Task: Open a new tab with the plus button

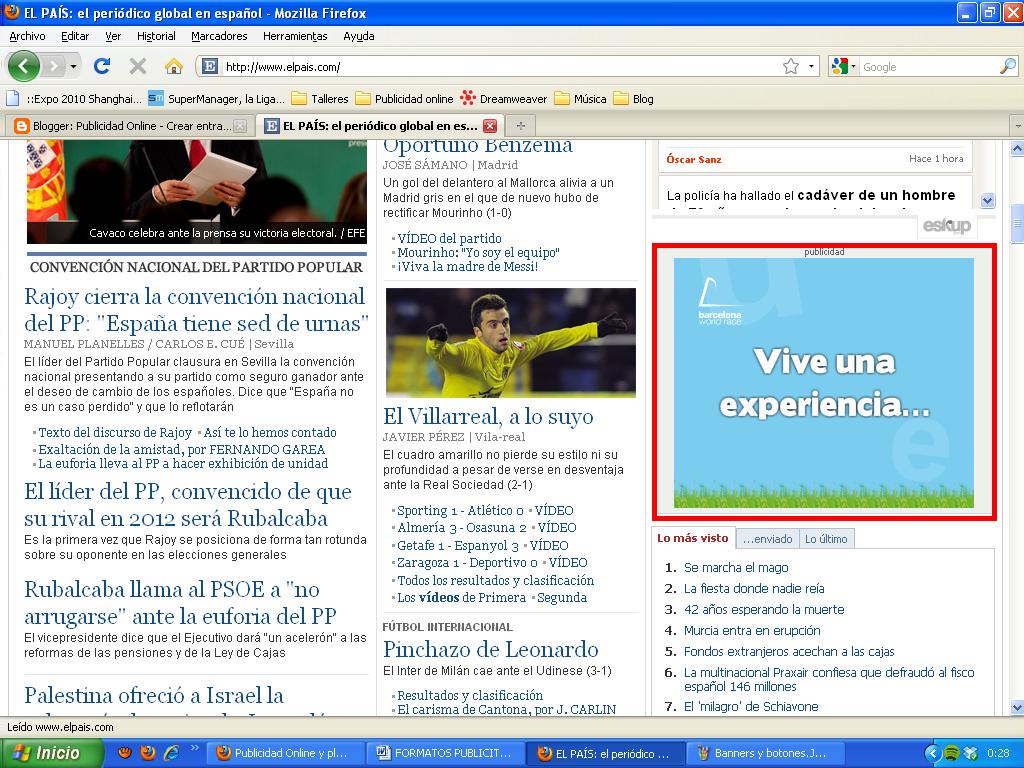Action: [x=520, y=125]
